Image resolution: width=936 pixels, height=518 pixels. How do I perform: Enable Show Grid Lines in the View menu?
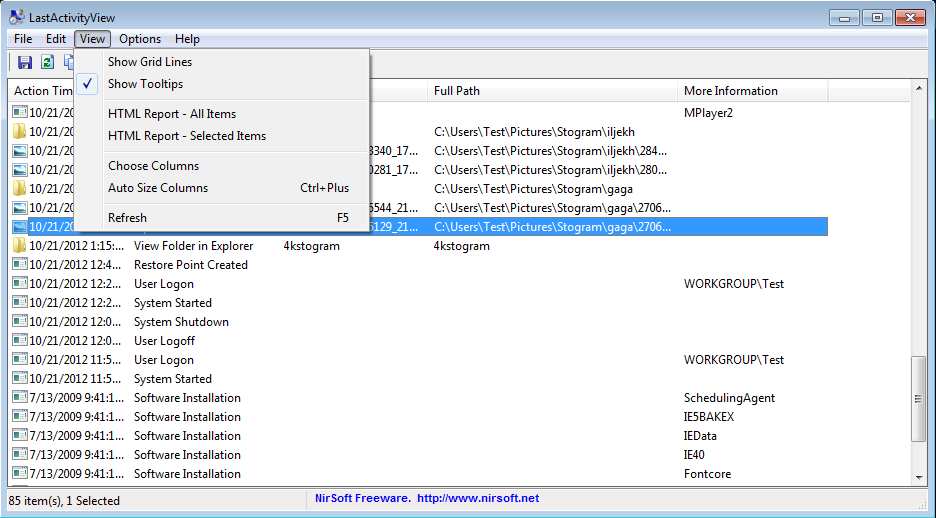pyautogui.click(x=222, y=62)
